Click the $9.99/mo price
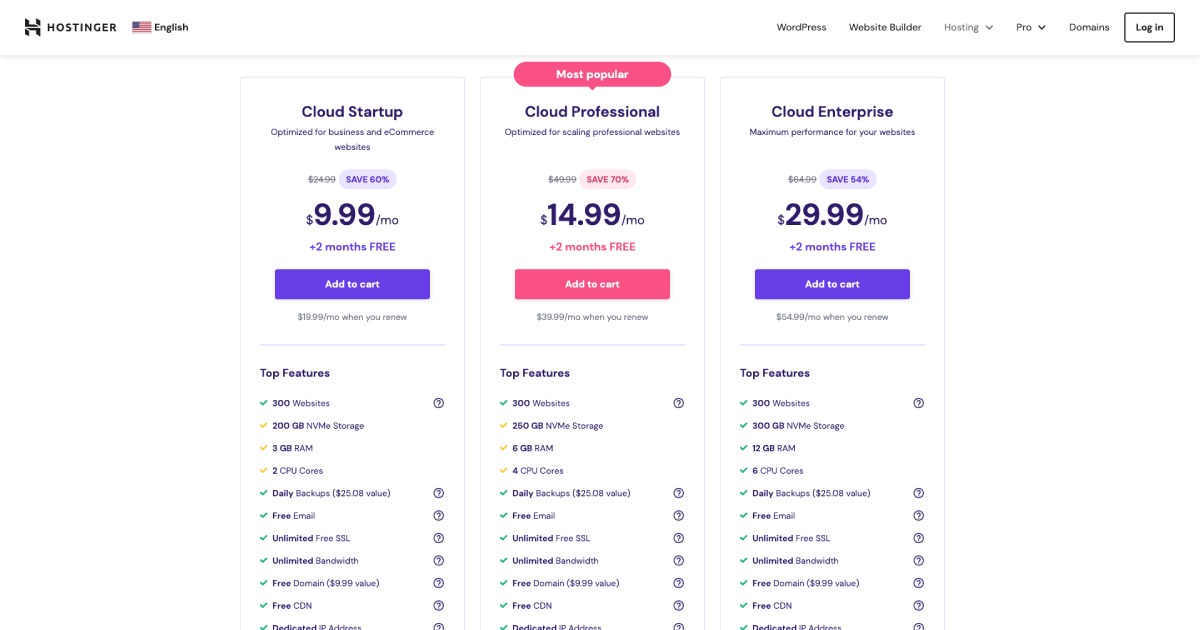1200x630 pixels. pyautogui.click(x=352, y=216)
